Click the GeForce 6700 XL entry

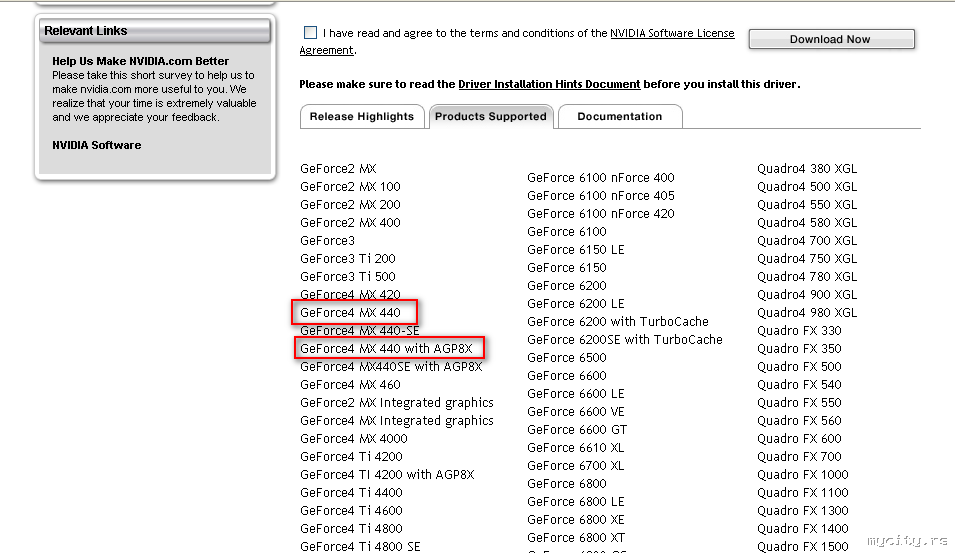click(576, 465)
